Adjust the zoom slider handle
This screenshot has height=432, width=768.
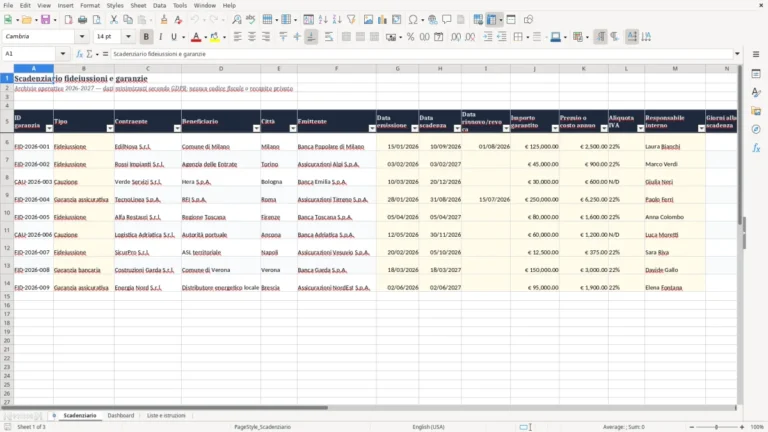[716, 427]
